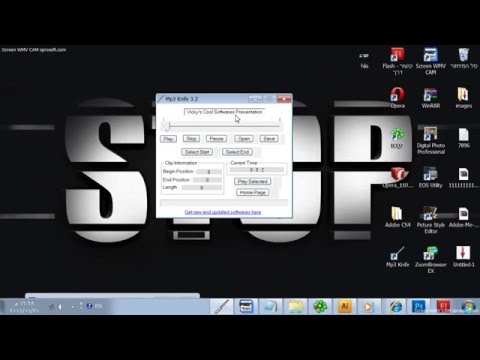480x360 pixels.
Task: Click the Mp3 Knife taskbar button
Action: coord(222,306)
